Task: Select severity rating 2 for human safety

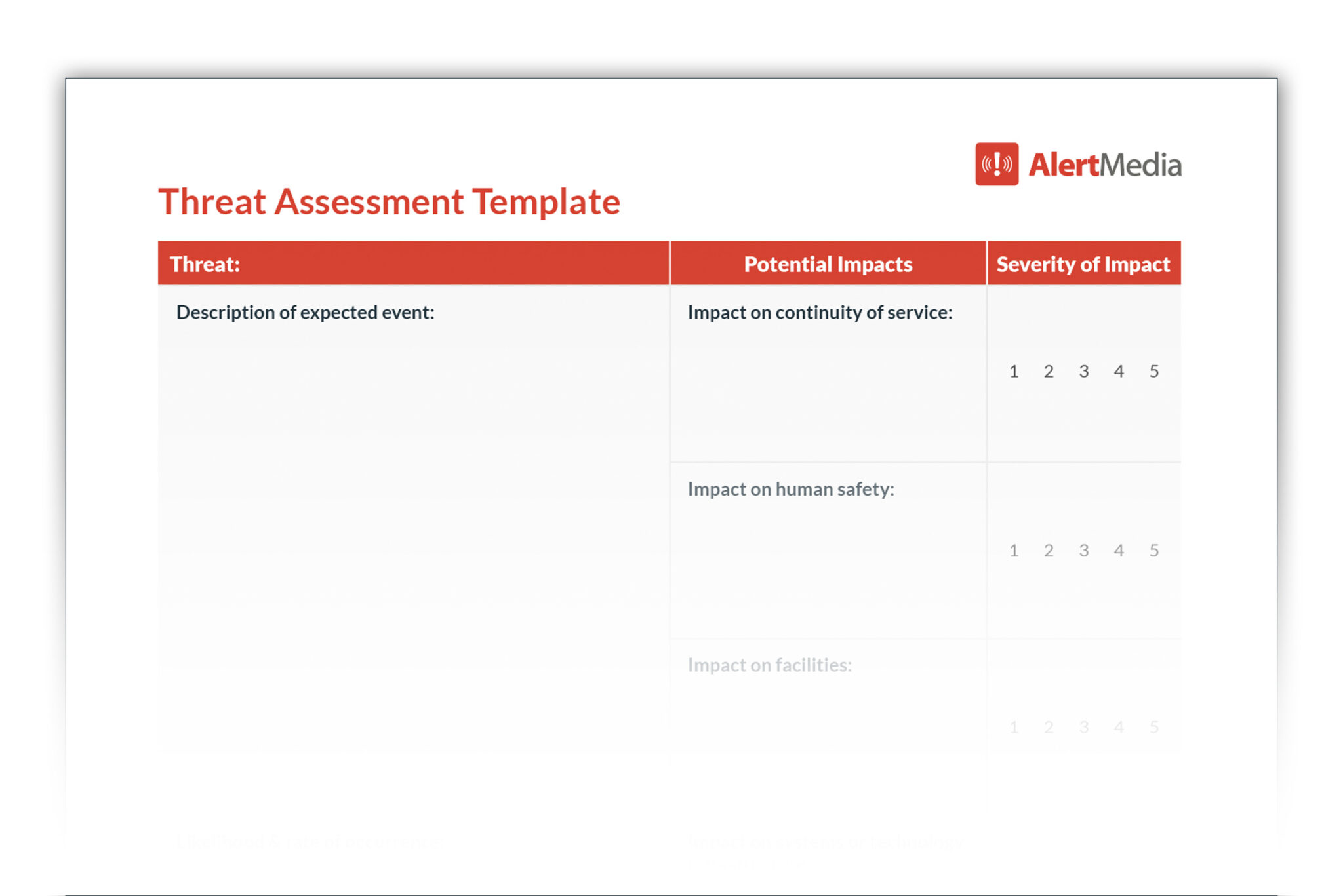Action: 1049,551
